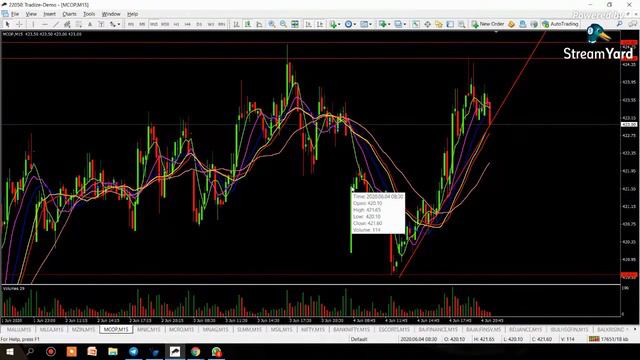
Task: Zoom out of the chart
Action: 283,24
